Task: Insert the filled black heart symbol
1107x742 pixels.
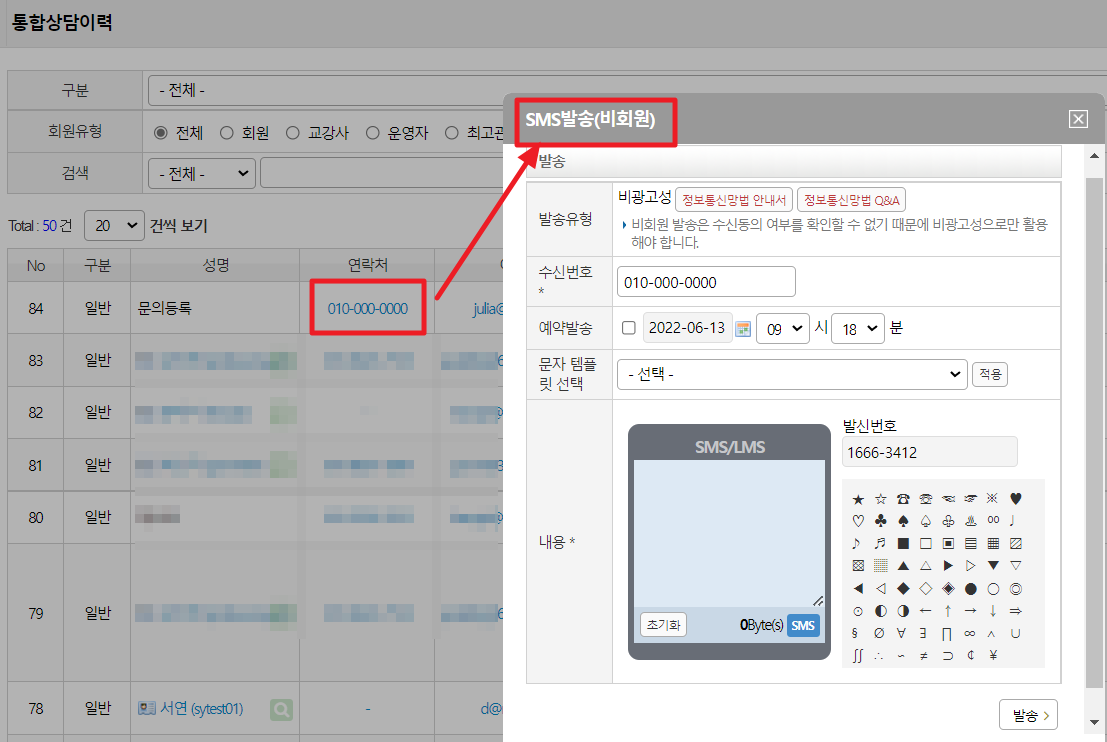Action: [1016, 499]
